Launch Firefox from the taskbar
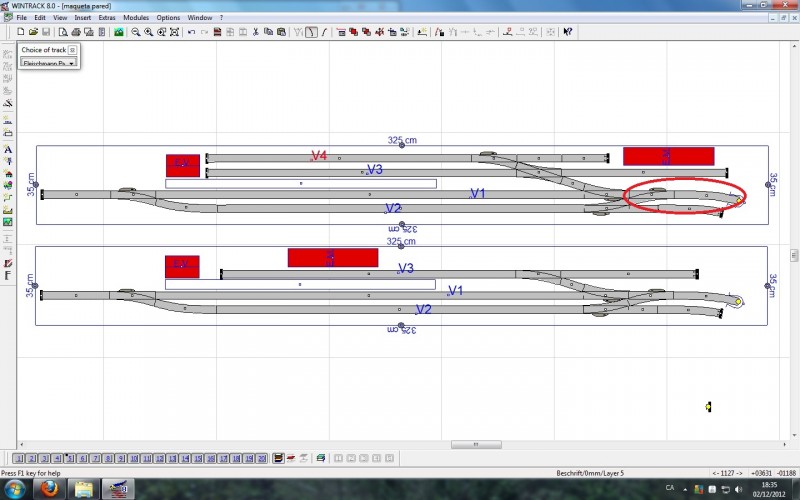Viewport: 800px width, 500px height. [x=49, y=489]
